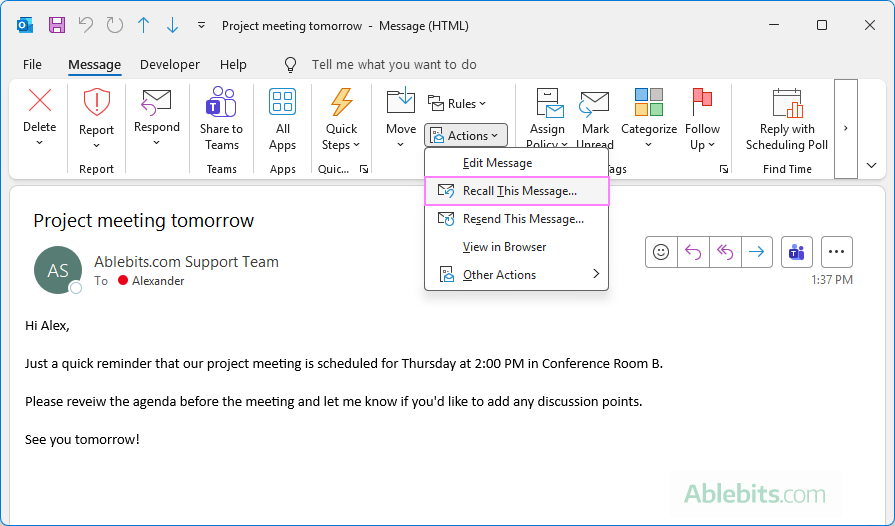Choose Resend This Message
895x526 pixels.
pyautogui.click(x=517, y=219)
